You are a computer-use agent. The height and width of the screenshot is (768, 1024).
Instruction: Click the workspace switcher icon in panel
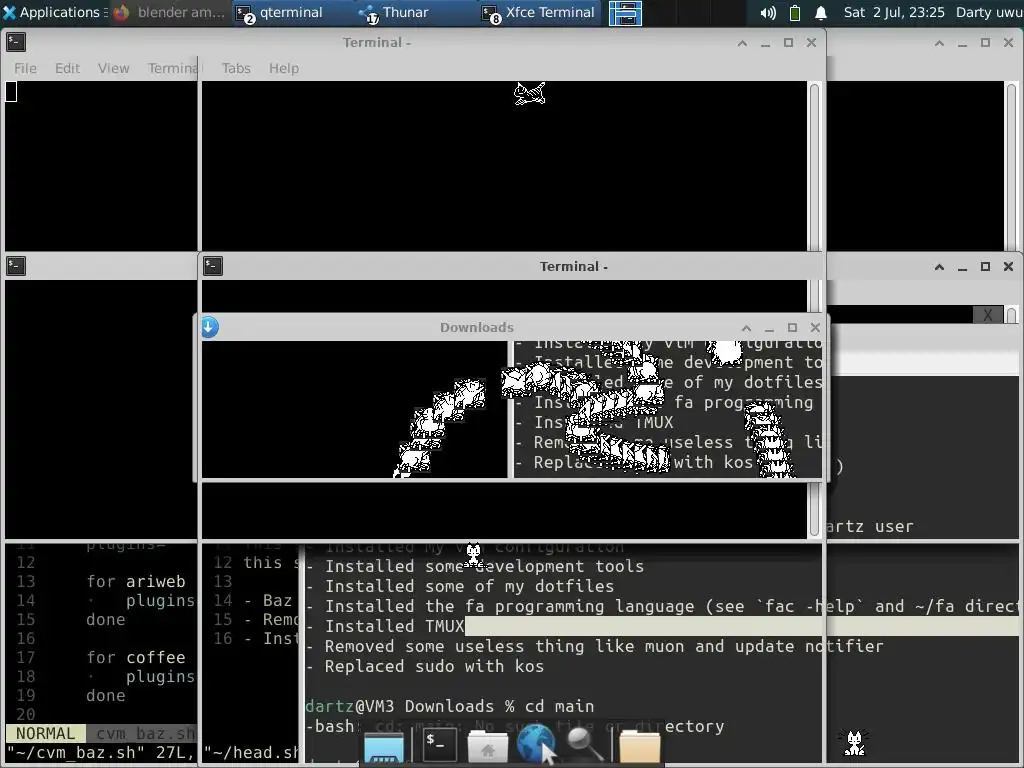pyautogui.click(x=625, y=13)
